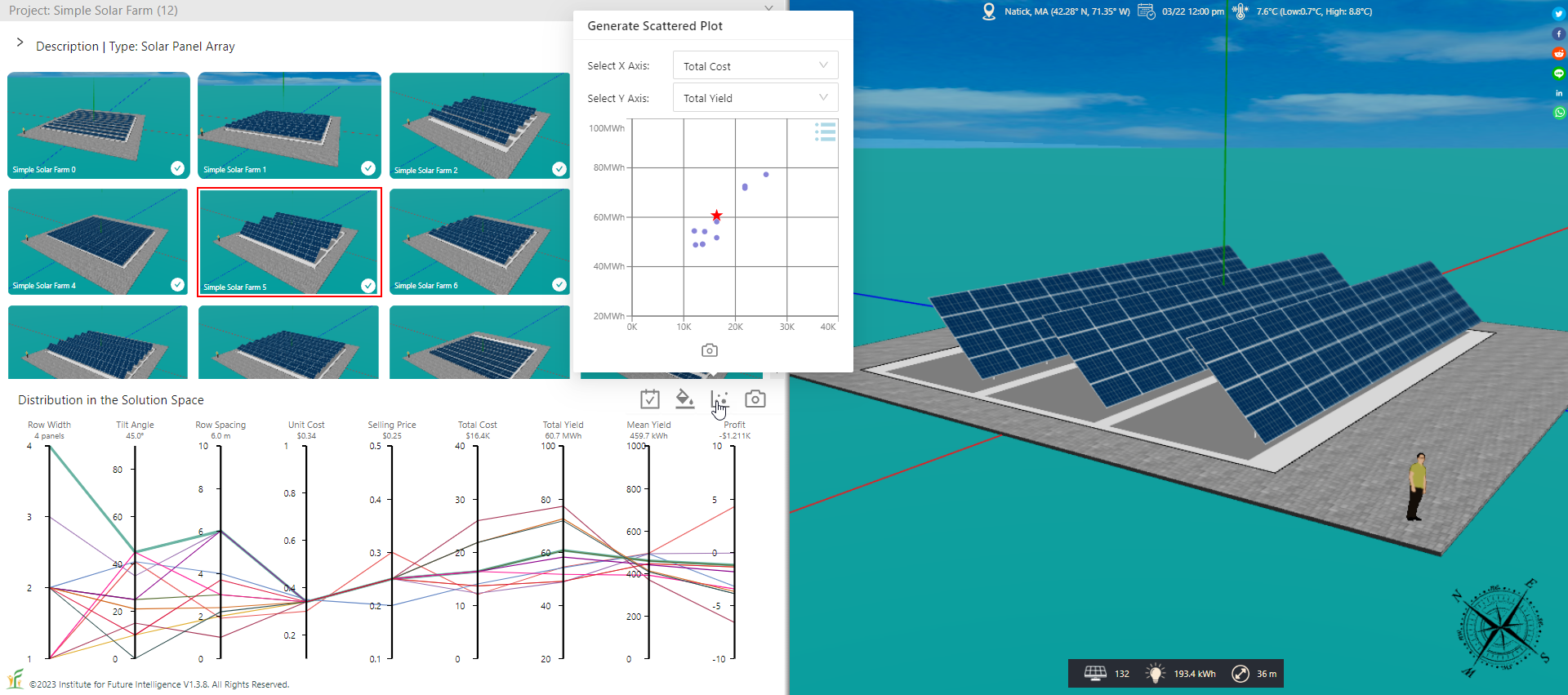Image resolution: width=1568 pixels, height=695 pixels.
Task: Toggle checkmark on Simple Solar Farm 0
Action: (177, 168)
